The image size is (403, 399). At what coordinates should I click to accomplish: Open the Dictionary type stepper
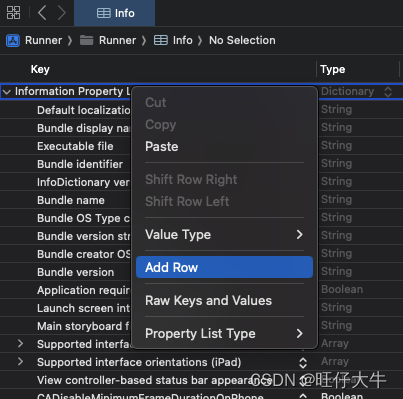pyautogui.click(x=388, y=92)
